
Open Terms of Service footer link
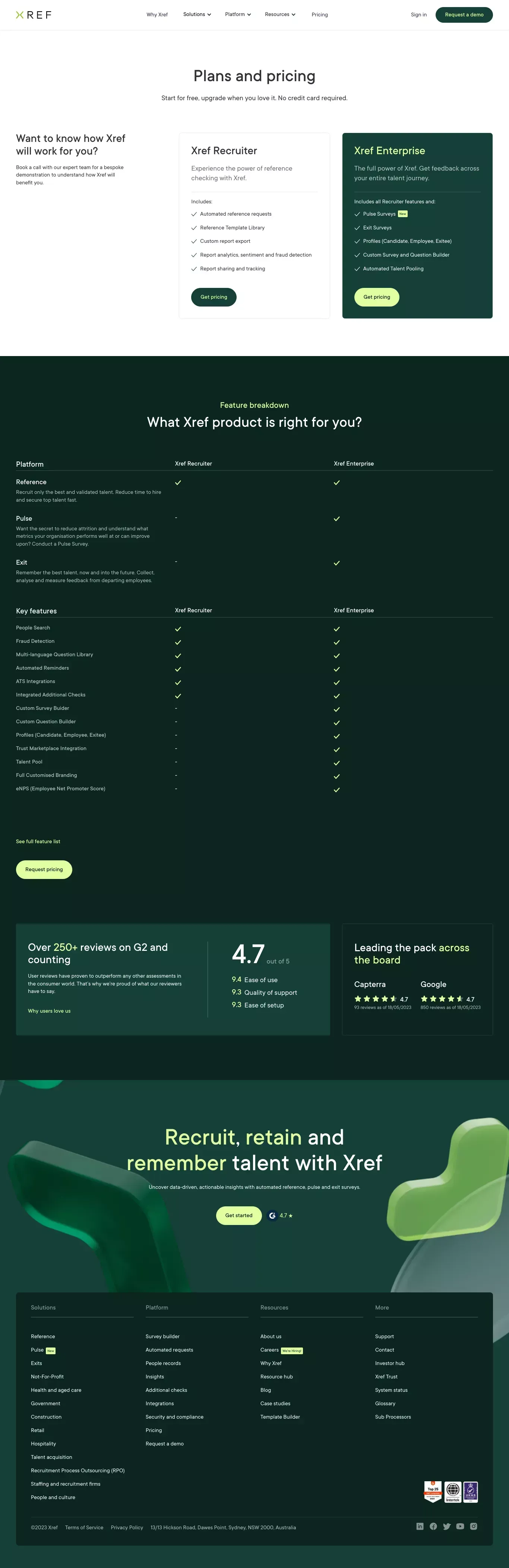[x=84, y=1527]
